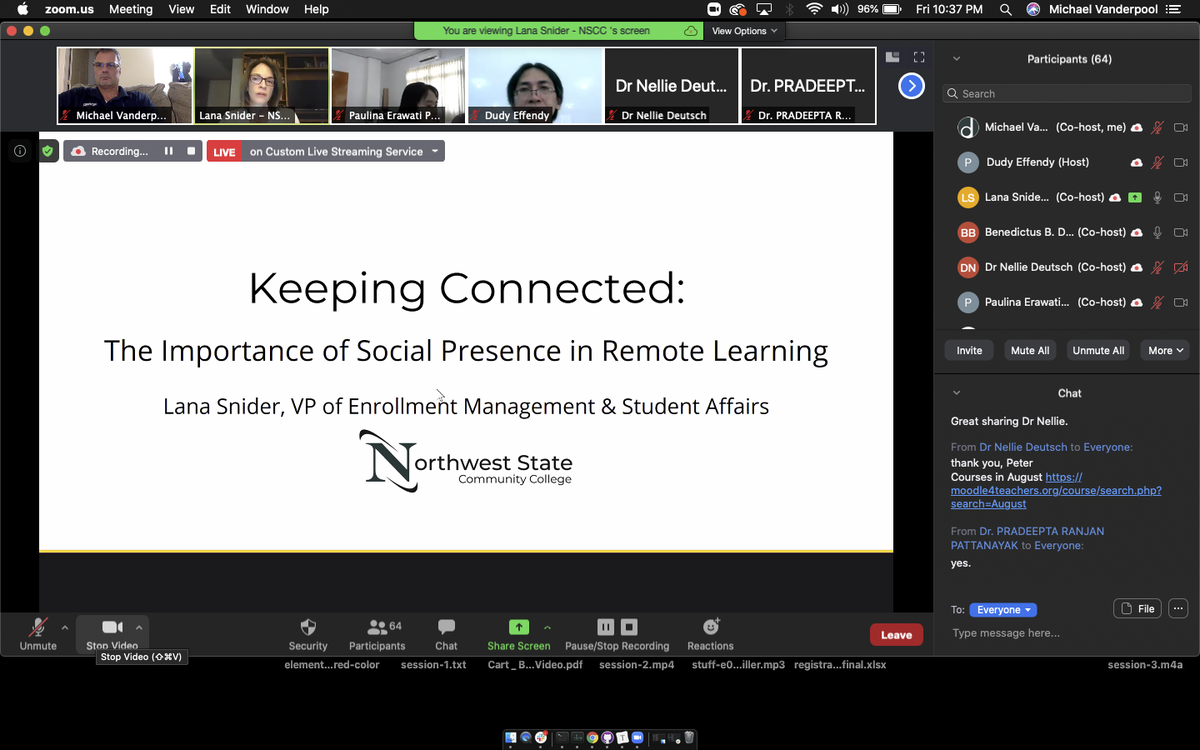This screenshot has width=1200, height=750.
Task: Open the participants More dropdown
Action: click(x=1166, y=350)
